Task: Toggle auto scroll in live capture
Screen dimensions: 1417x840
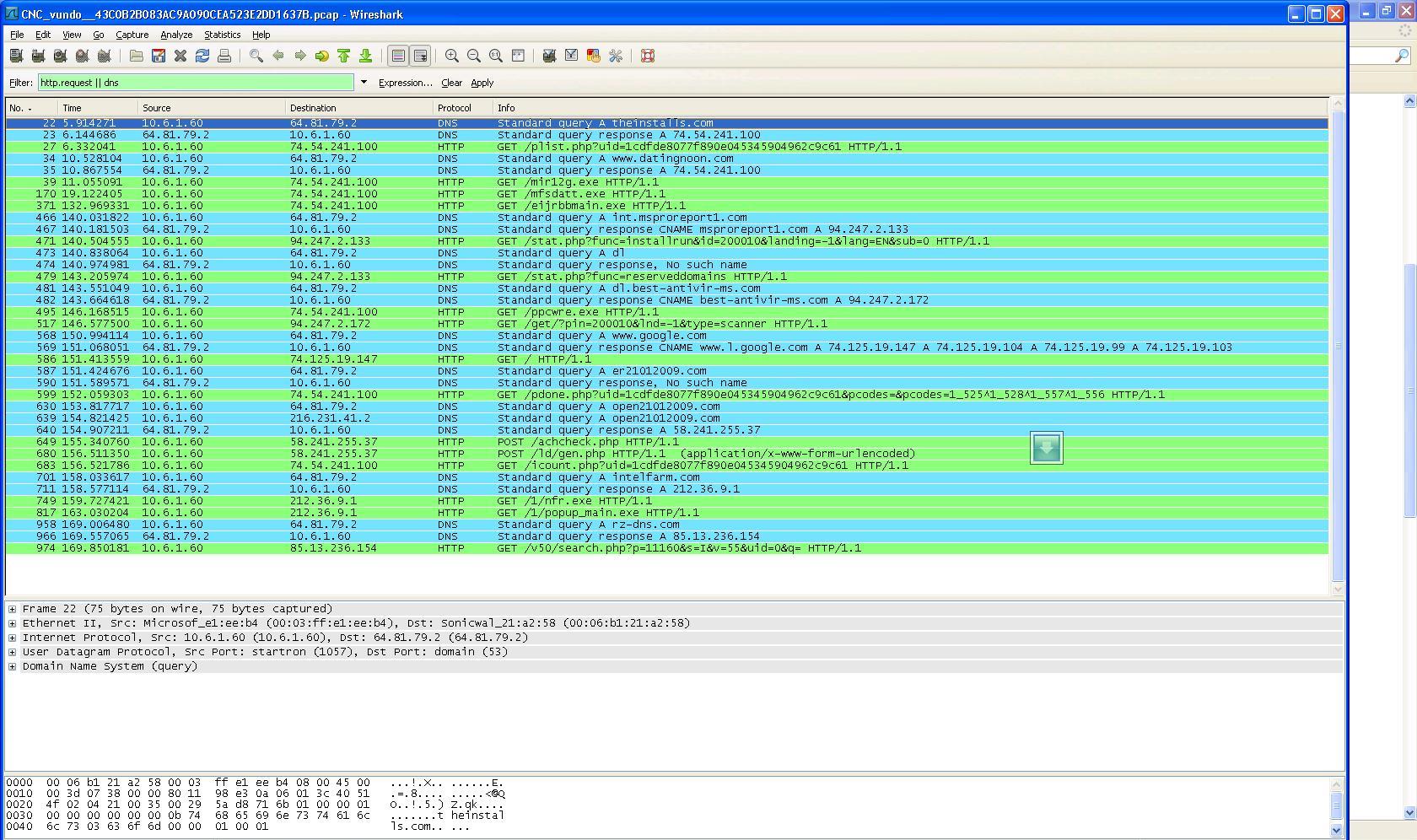Action: (x=419, y=56)
